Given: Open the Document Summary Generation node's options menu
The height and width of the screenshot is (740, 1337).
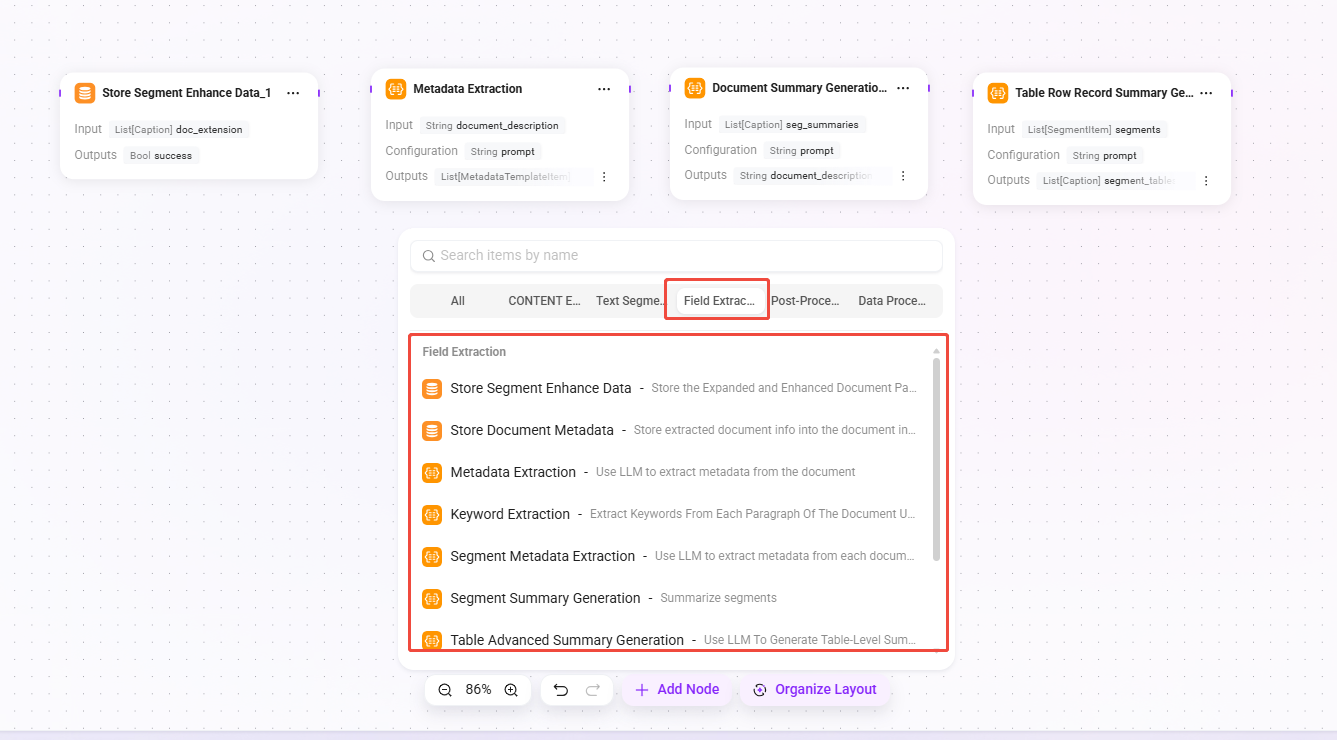Looking at the screenshot, I should click(x=903, y=88).
